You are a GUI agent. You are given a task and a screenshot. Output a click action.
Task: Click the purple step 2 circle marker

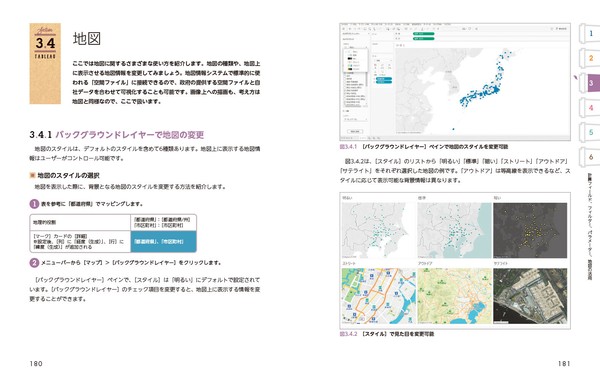click(x=34, y=263)
